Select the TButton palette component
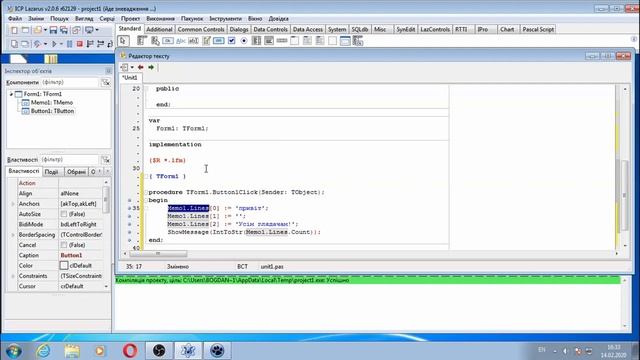640x360 pixels. click(167, 41)
